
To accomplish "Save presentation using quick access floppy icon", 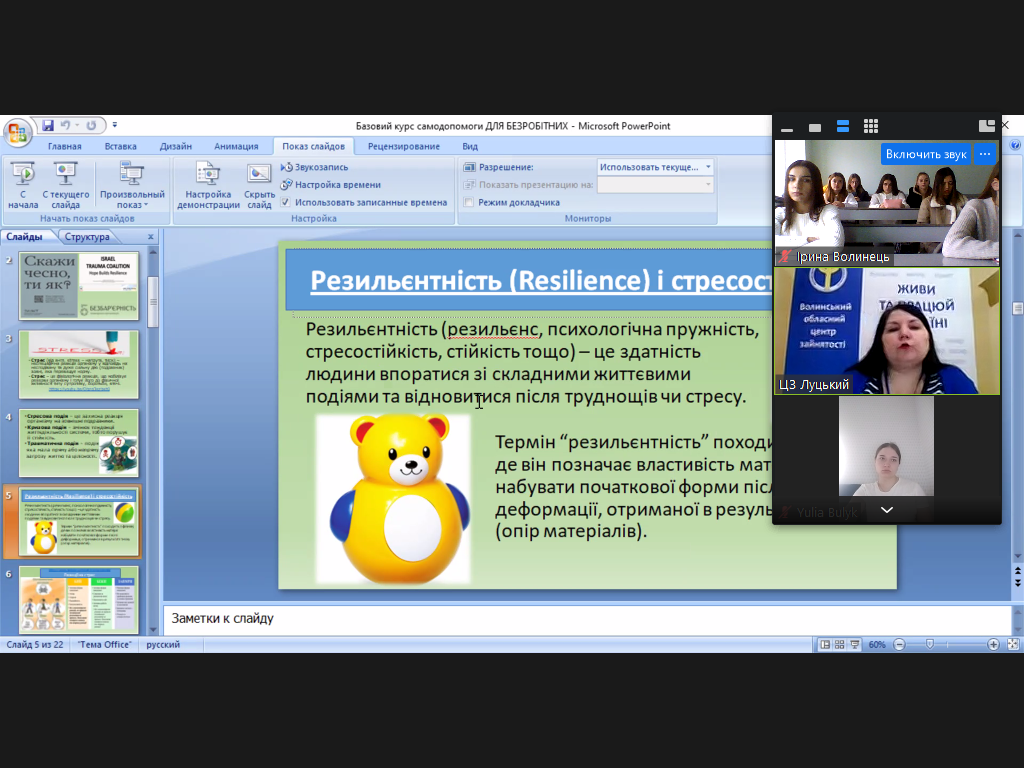I will pos(47,126).
